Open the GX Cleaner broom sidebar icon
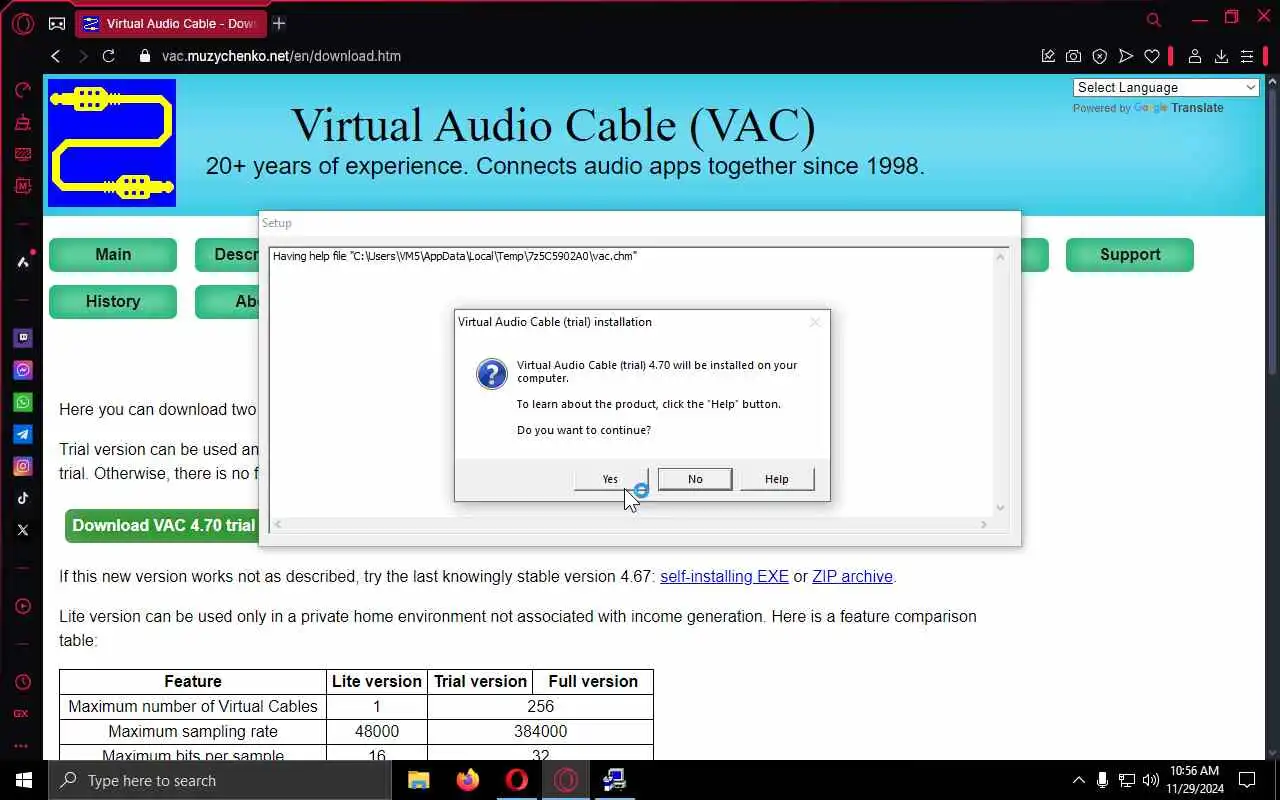The width and height of the screenshot is (1280, 800). point(22,123)
